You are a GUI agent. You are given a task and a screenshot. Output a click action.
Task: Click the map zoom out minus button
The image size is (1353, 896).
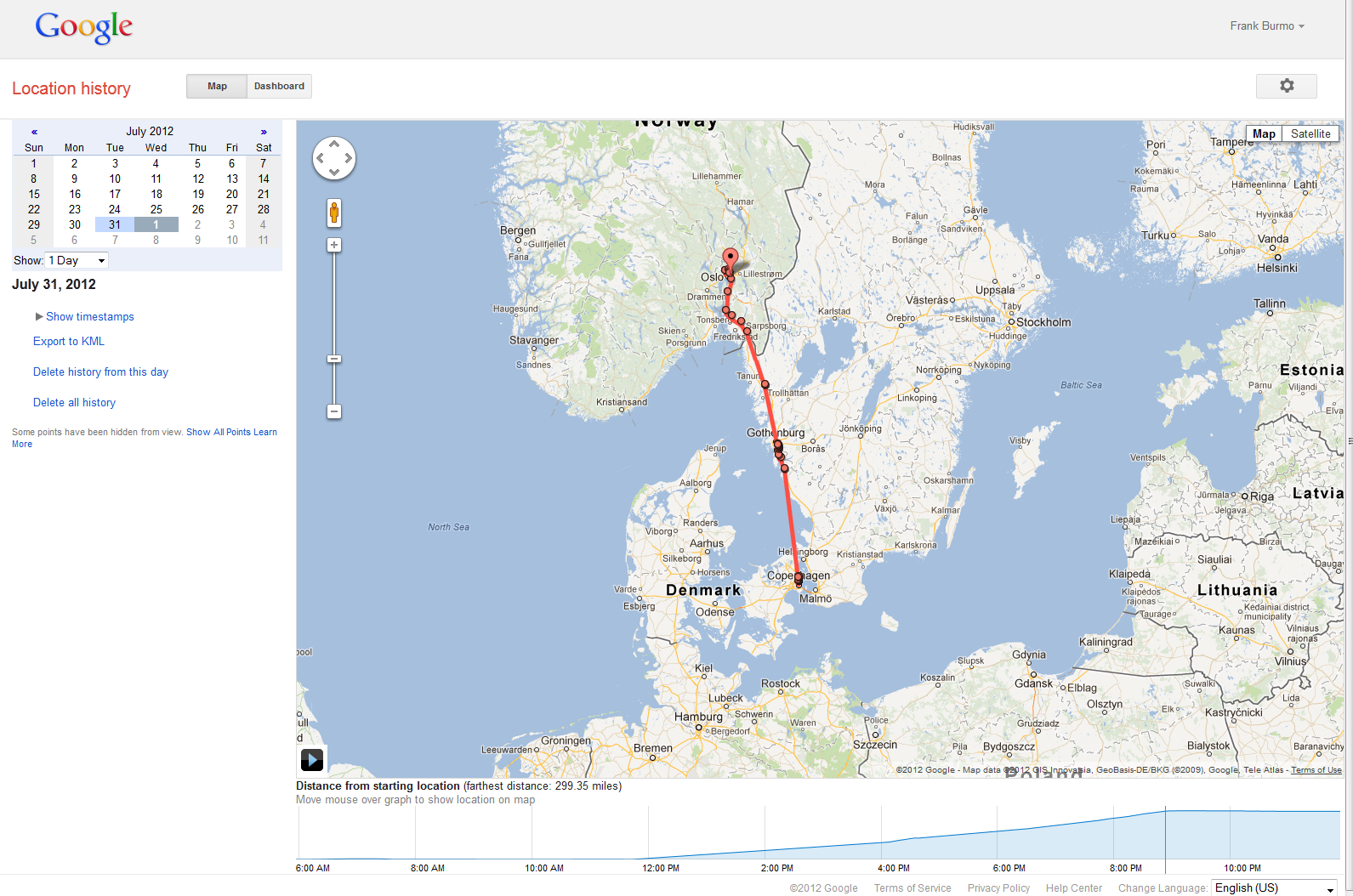[x=334, y=411]
